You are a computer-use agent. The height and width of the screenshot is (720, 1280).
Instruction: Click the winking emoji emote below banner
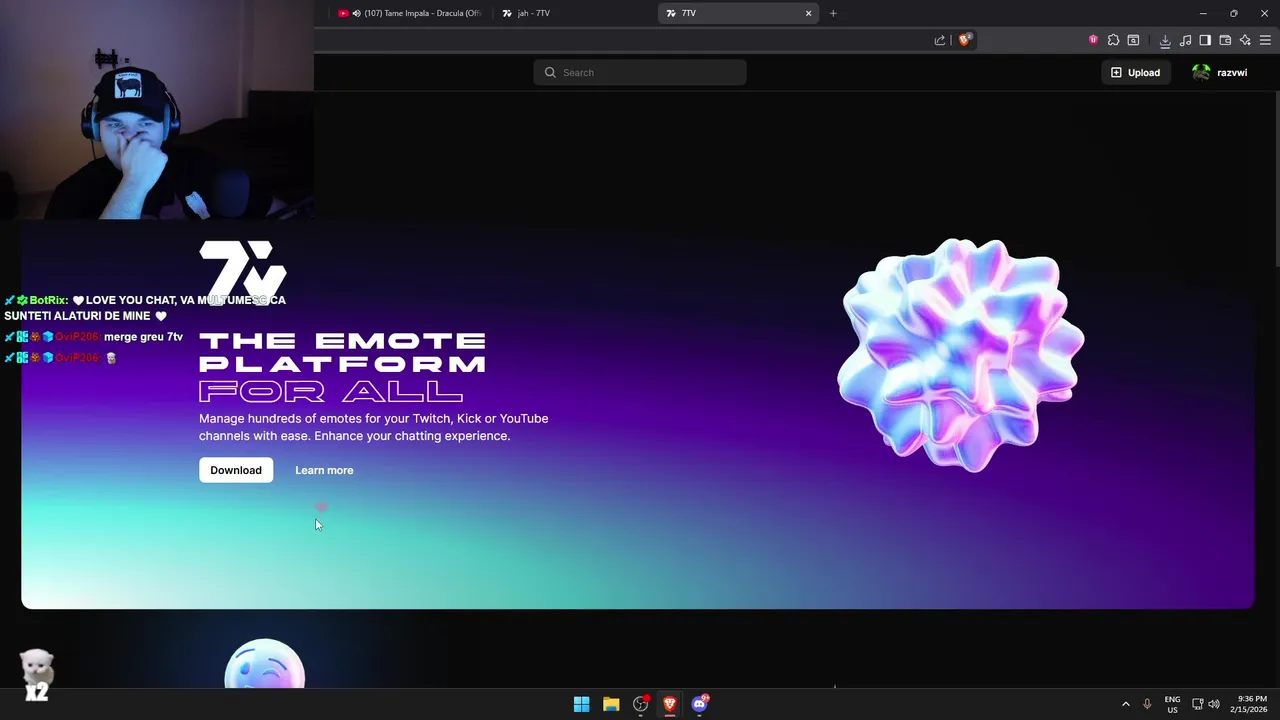tap(265, 664)
